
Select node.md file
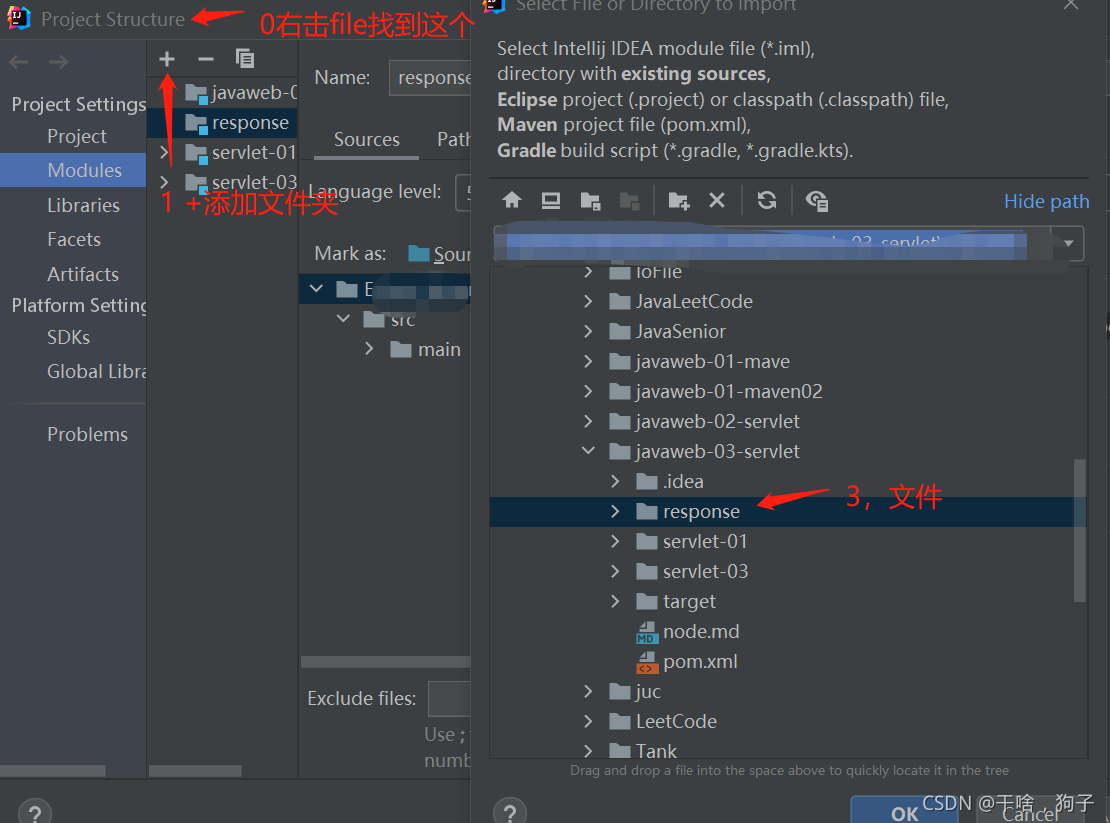[x=701, y=631]
